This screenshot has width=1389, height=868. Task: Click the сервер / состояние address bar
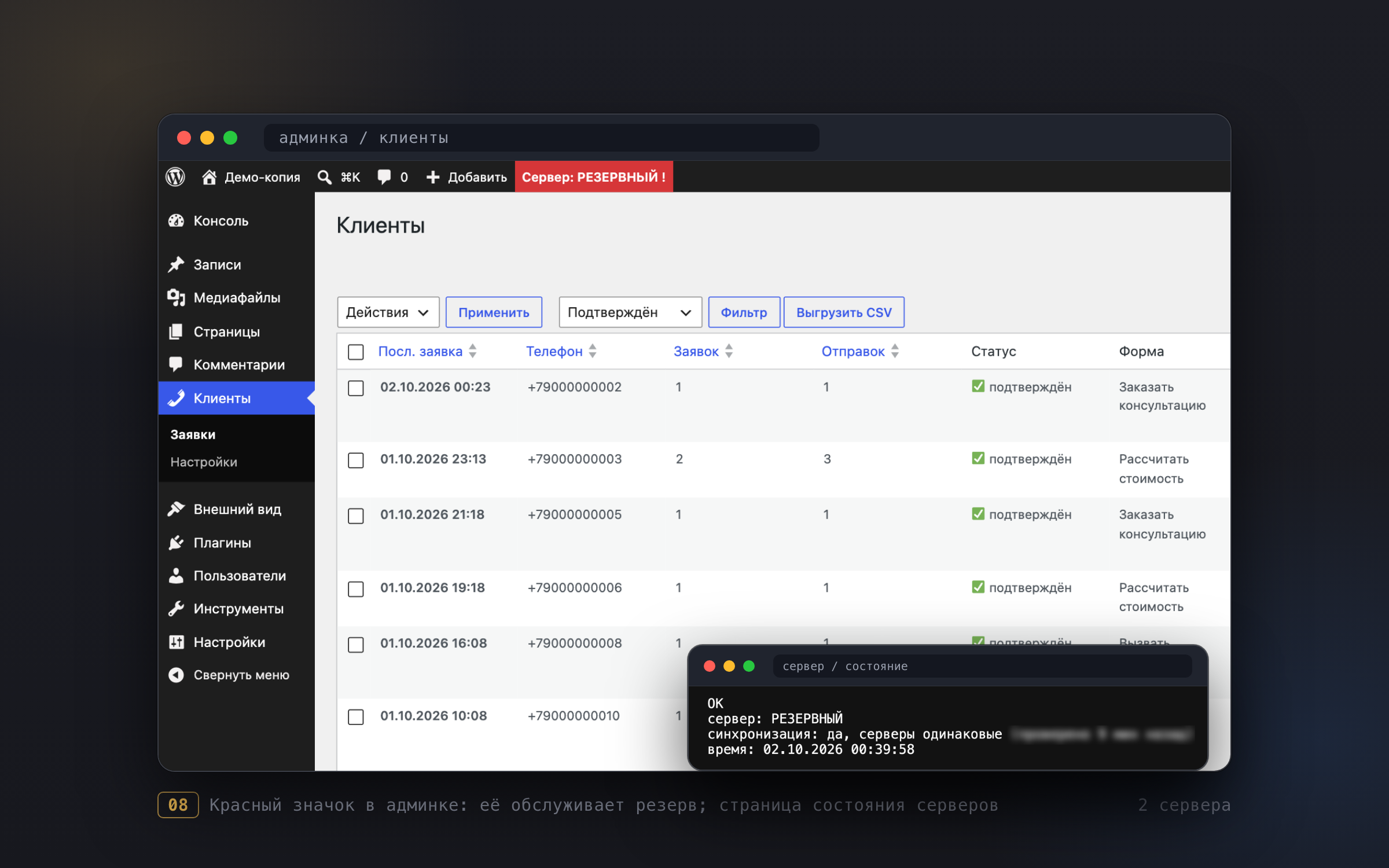point(982,666)
